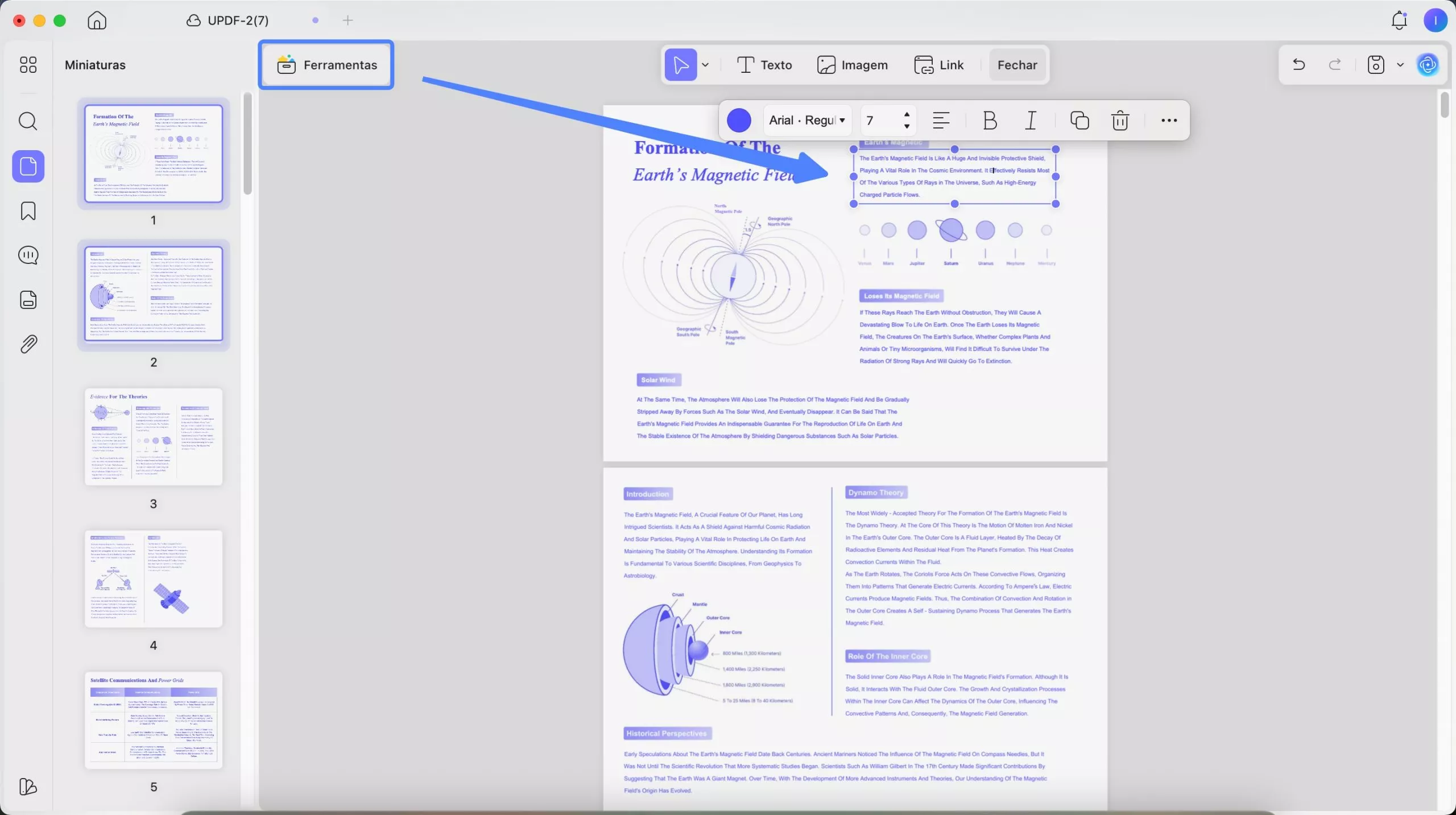
Task: Click the cloud icon beside UPDF-2(7)
Action: [193, 20]
